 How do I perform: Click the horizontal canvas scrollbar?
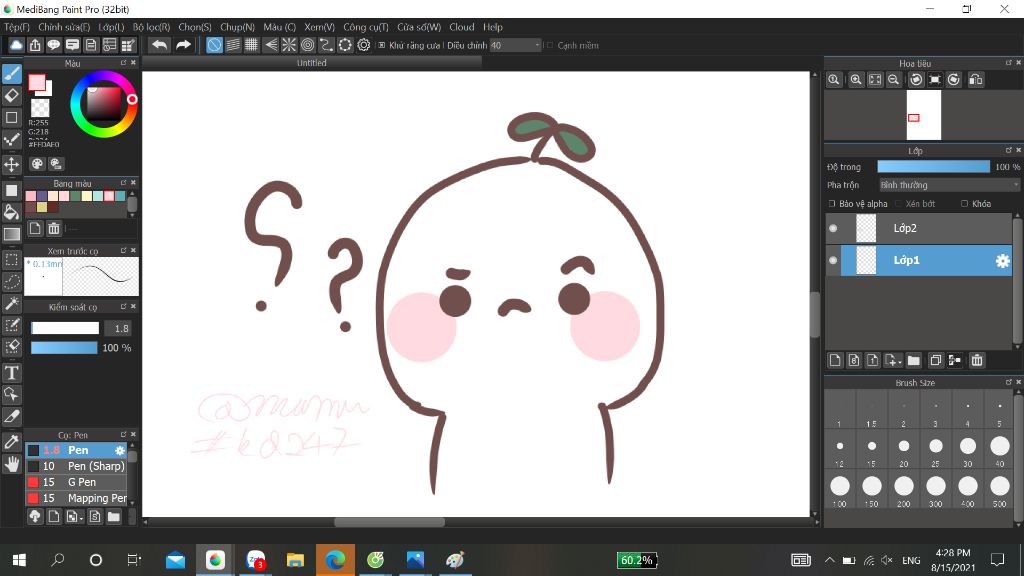(389, 522)
